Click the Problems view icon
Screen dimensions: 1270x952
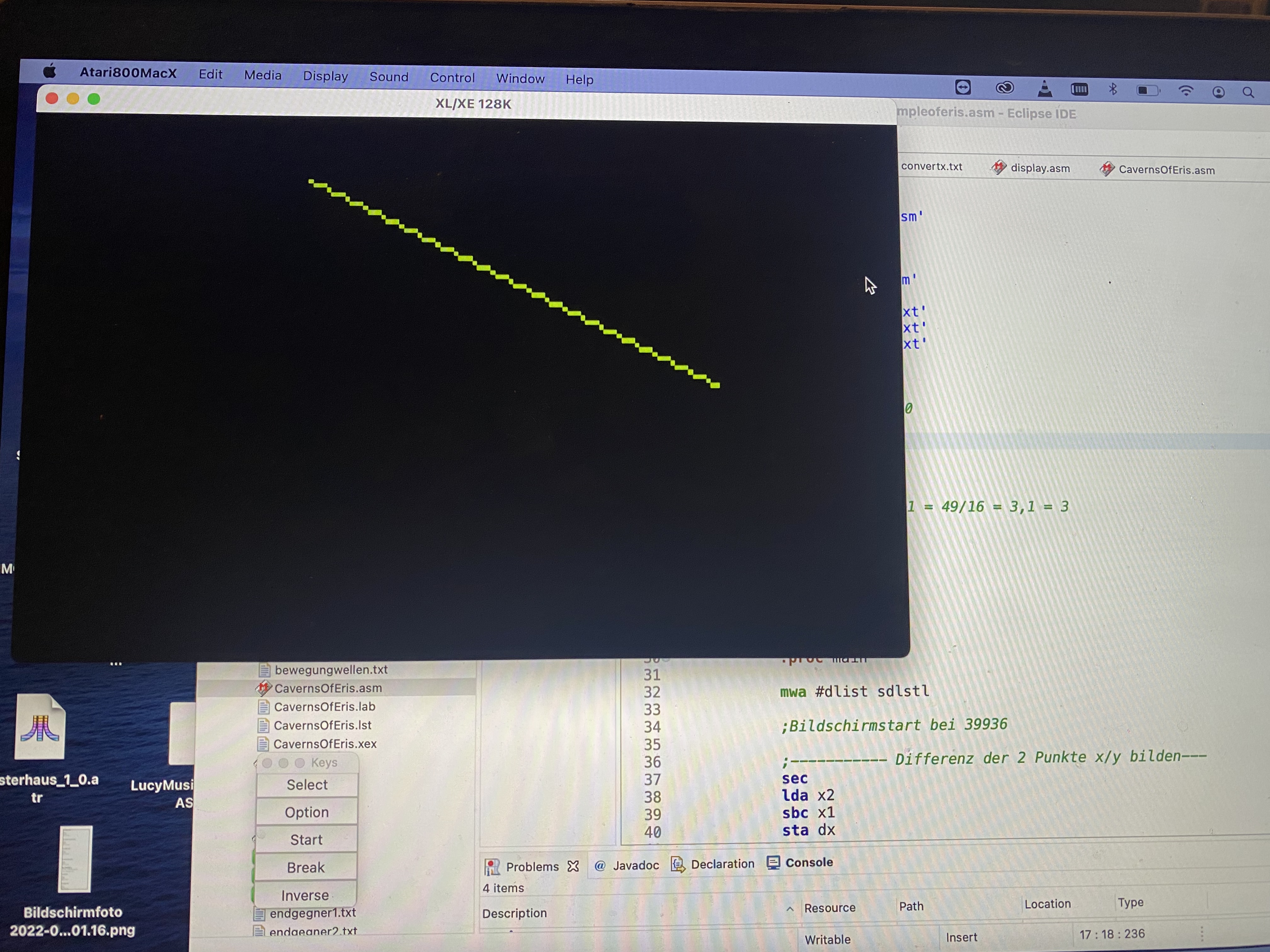tap(491, 866)
